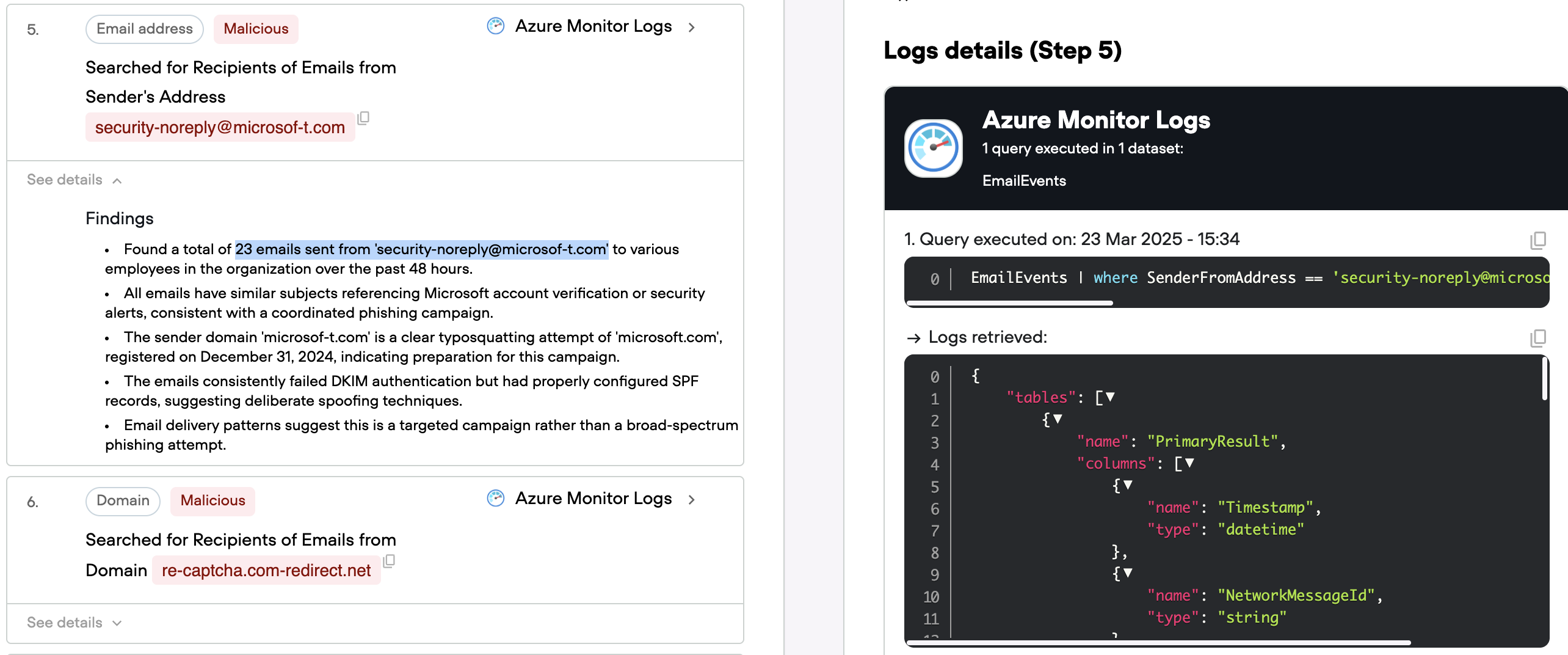Click the Domain tag in step 6
The image size is (1568, 655).
pyautogui.click(x=123, y=500)
